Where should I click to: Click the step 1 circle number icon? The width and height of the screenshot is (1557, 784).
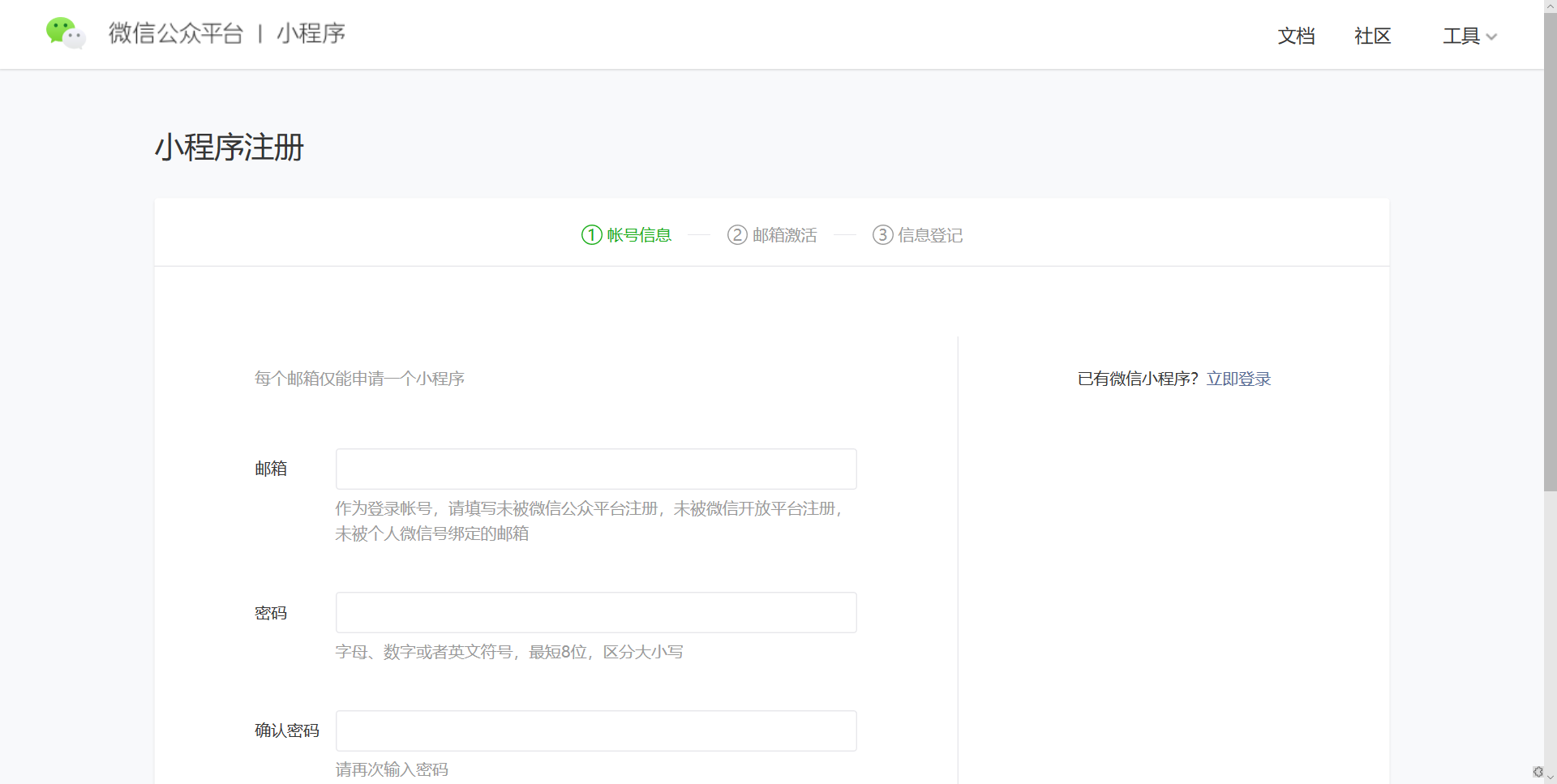coord(592,235)
